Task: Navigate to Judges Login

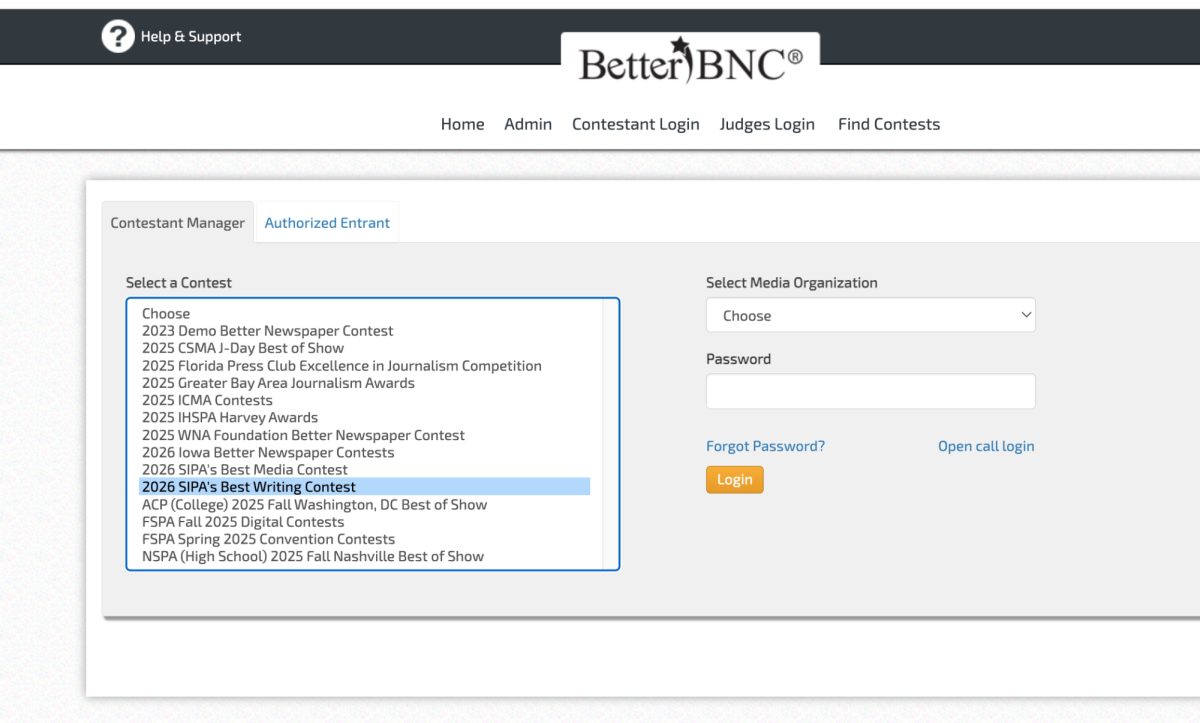Action: pos(767,124)
